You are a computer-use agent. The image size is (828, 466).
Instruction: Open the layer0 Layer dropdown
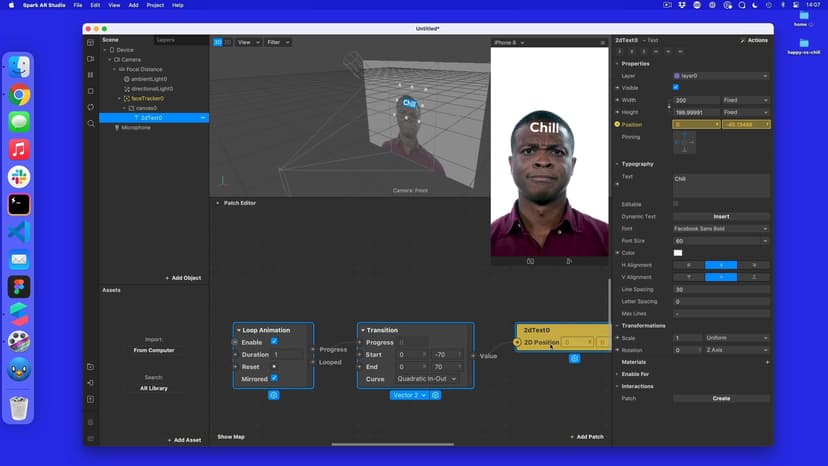721,76
